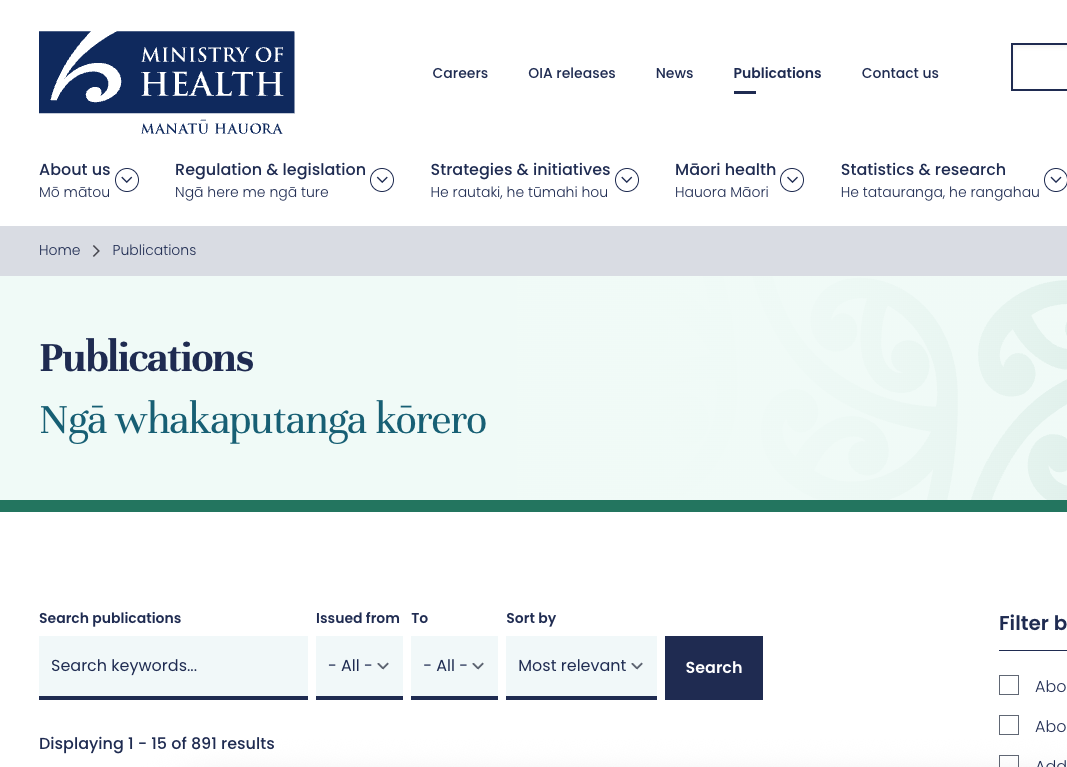Open the Issued from 'All' dropdown

(359, 665)
